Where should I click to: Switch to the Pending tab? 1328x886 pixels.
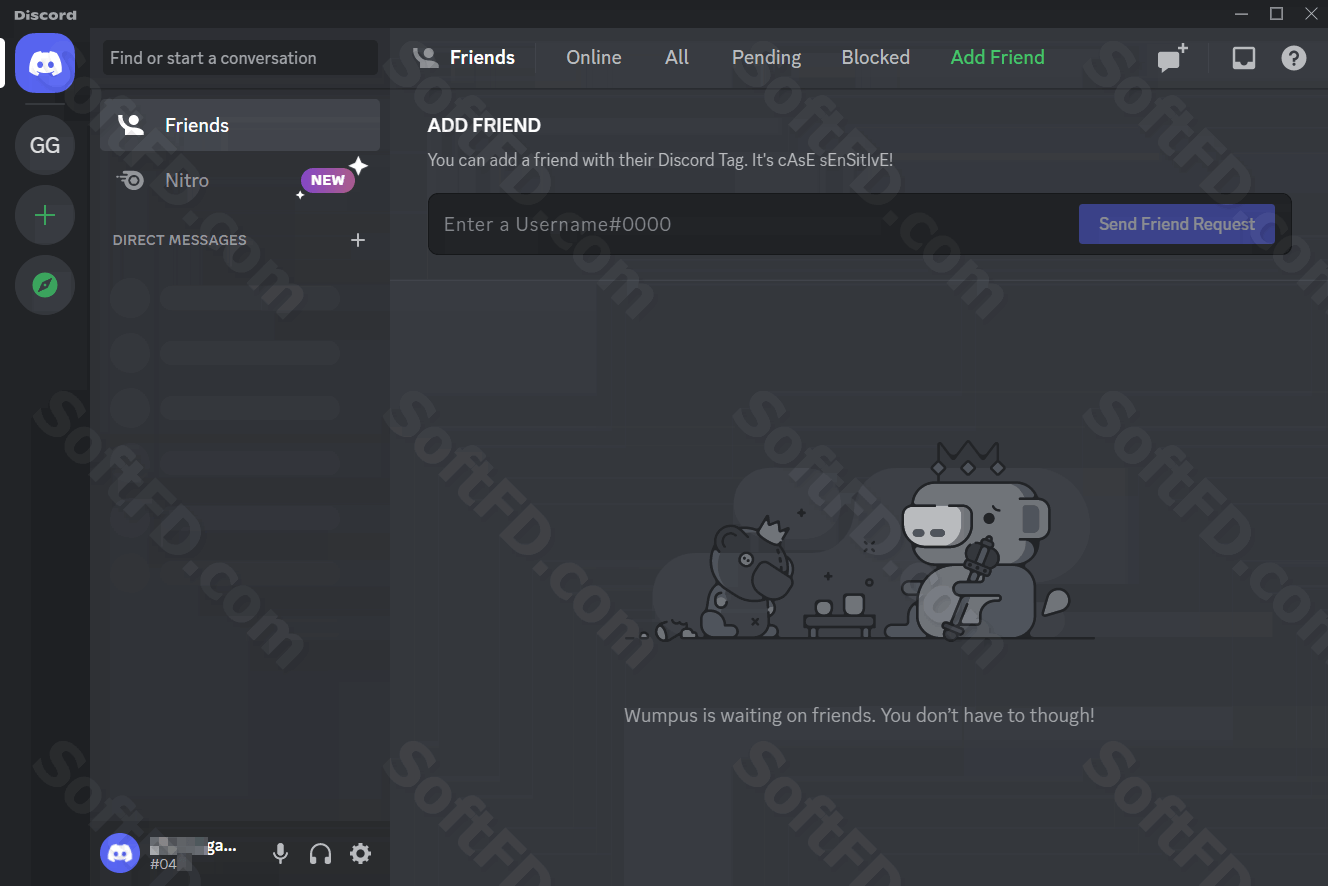(x=766, y=58)
